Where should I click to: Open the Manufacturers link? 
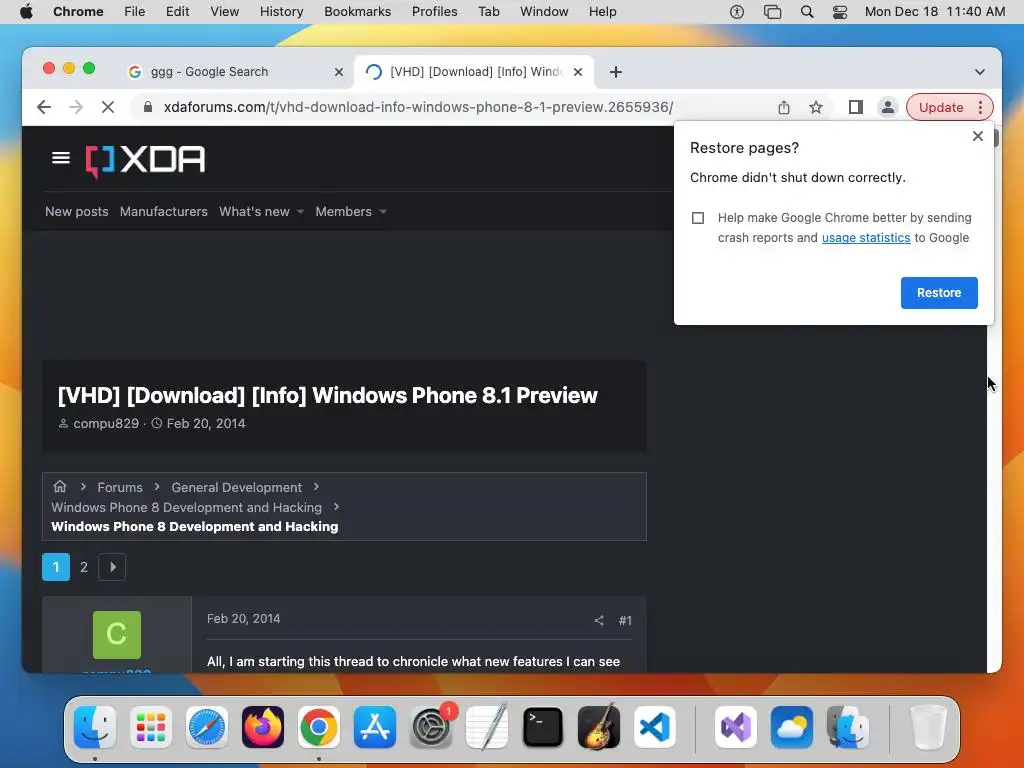(x=163, y=212)
